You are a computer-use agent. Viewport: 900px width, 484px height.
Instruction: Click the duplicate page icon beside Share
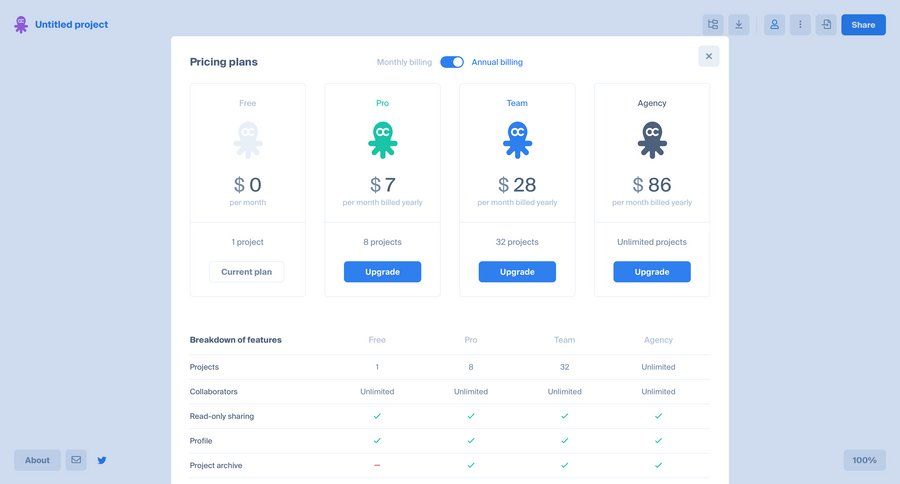tap(826, 25)
